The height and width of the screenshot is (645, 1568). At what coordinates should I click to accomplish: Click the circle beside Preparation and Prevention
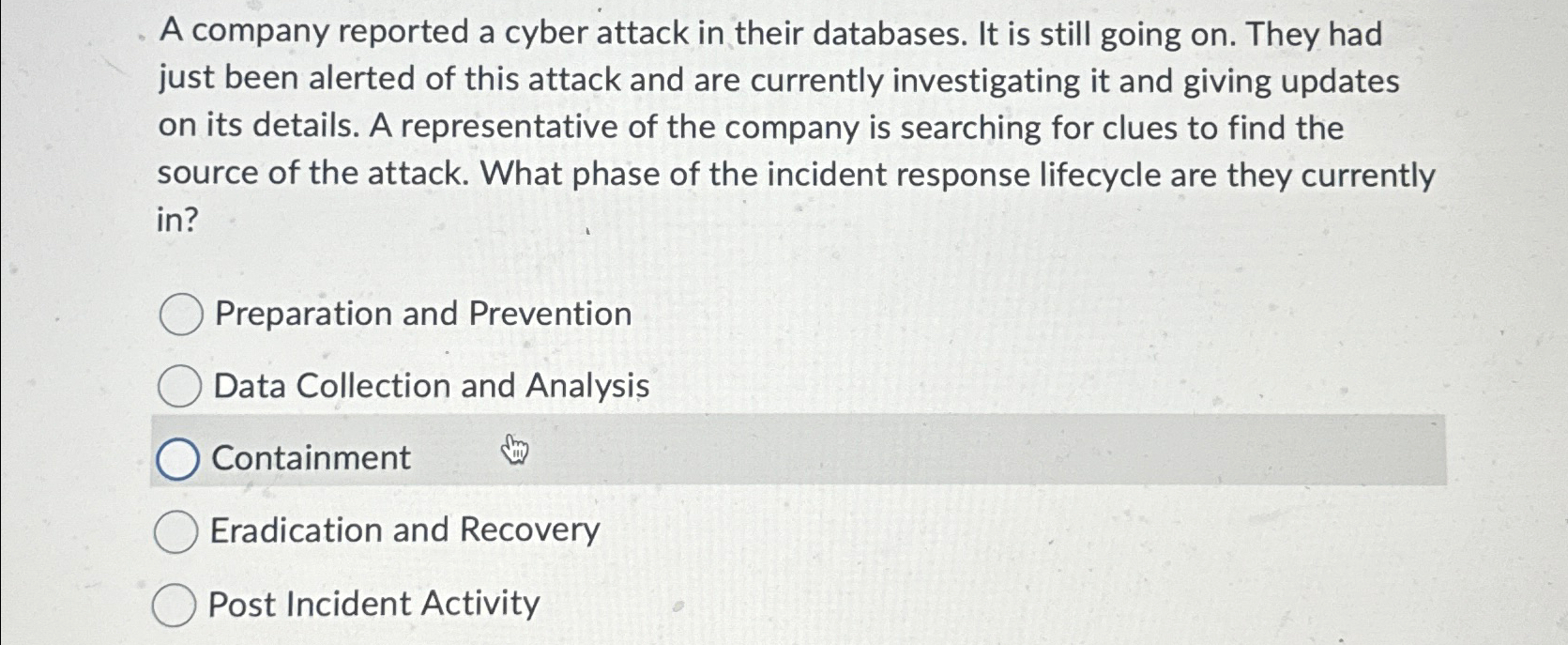(179, 314)
